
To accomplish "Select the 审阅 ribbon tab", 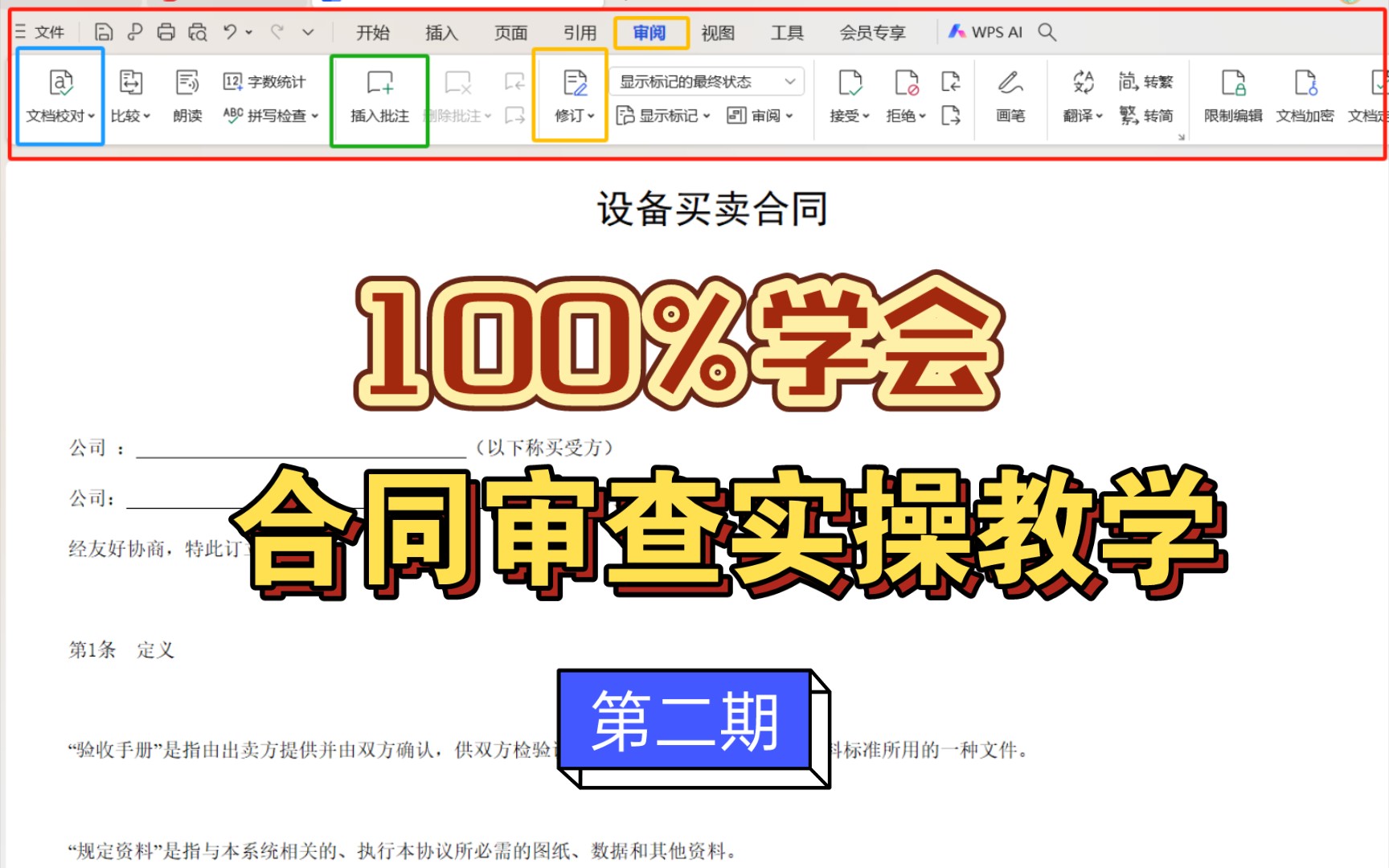I will click(649, 32).
